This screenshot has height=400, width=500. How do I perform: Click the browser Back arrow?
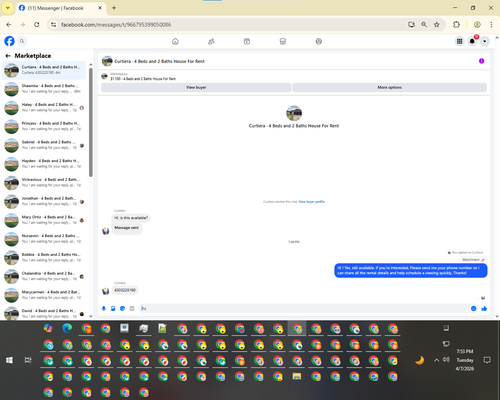(x=9, y=25)
